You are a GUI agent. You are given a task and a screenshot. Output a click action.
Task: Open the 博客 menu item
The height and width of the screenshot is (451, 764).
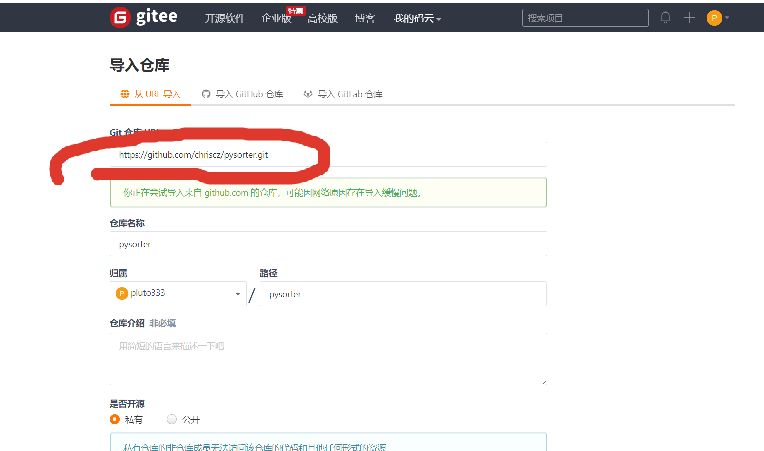pos(364,18)
